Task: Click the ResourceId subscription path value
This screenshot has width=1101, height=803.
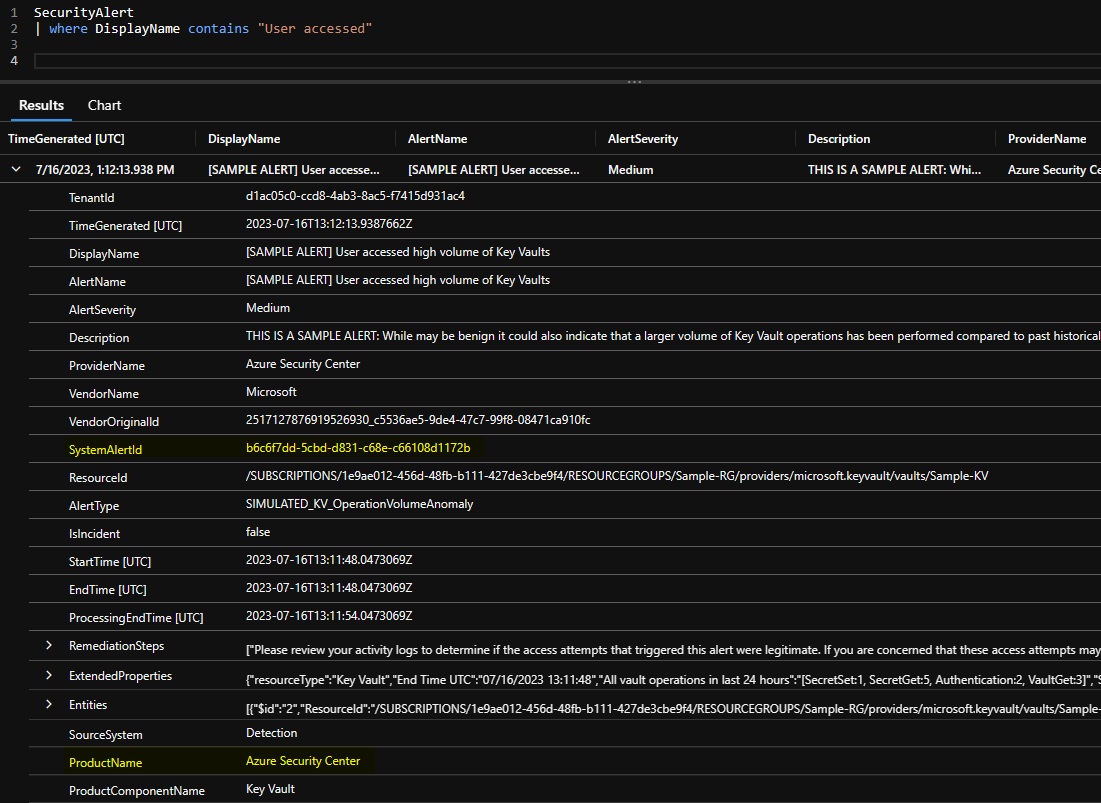Action: click(x=617, y=476)
